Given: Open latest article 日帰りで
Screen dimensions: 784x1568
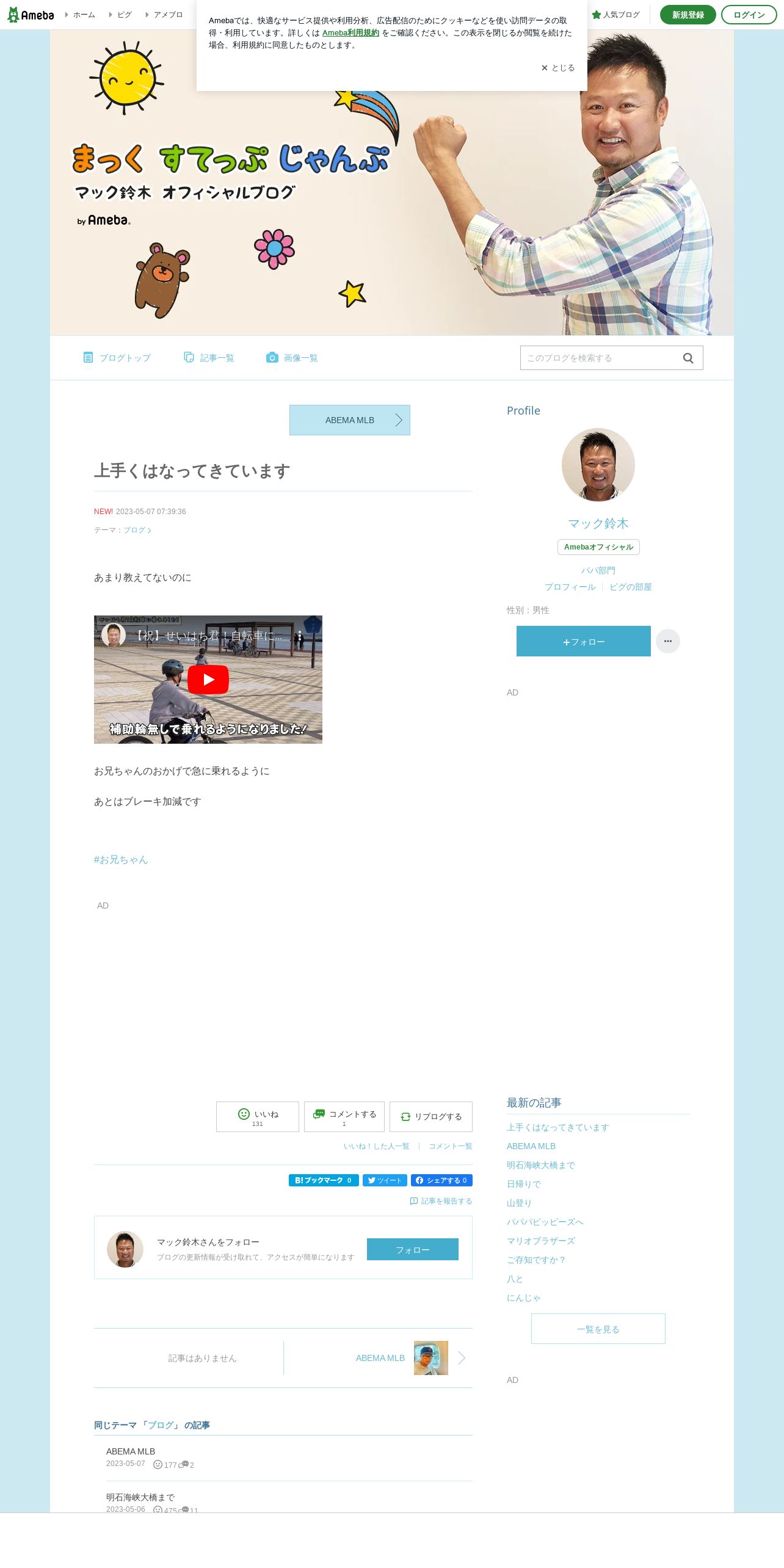Looking at the screenshot, I should pyautogui.click(x=524, y=1184).
